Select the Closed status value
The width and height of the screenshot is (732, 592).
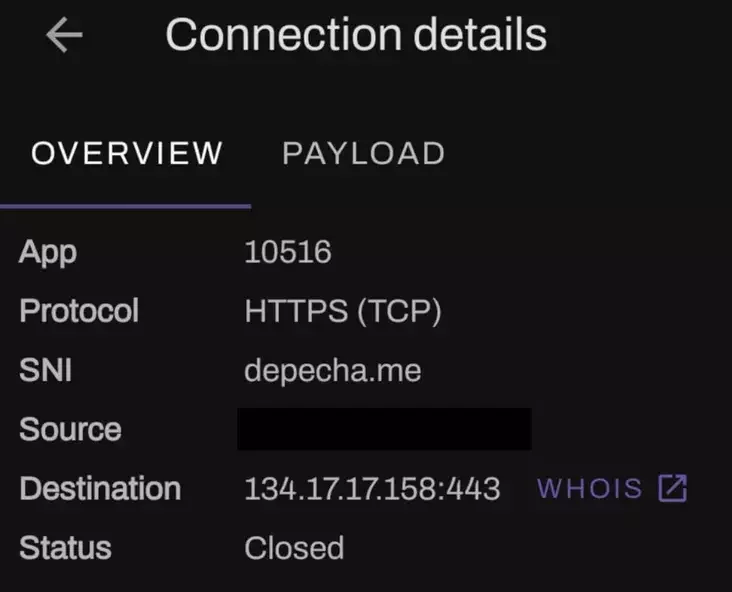pos(294,548)
